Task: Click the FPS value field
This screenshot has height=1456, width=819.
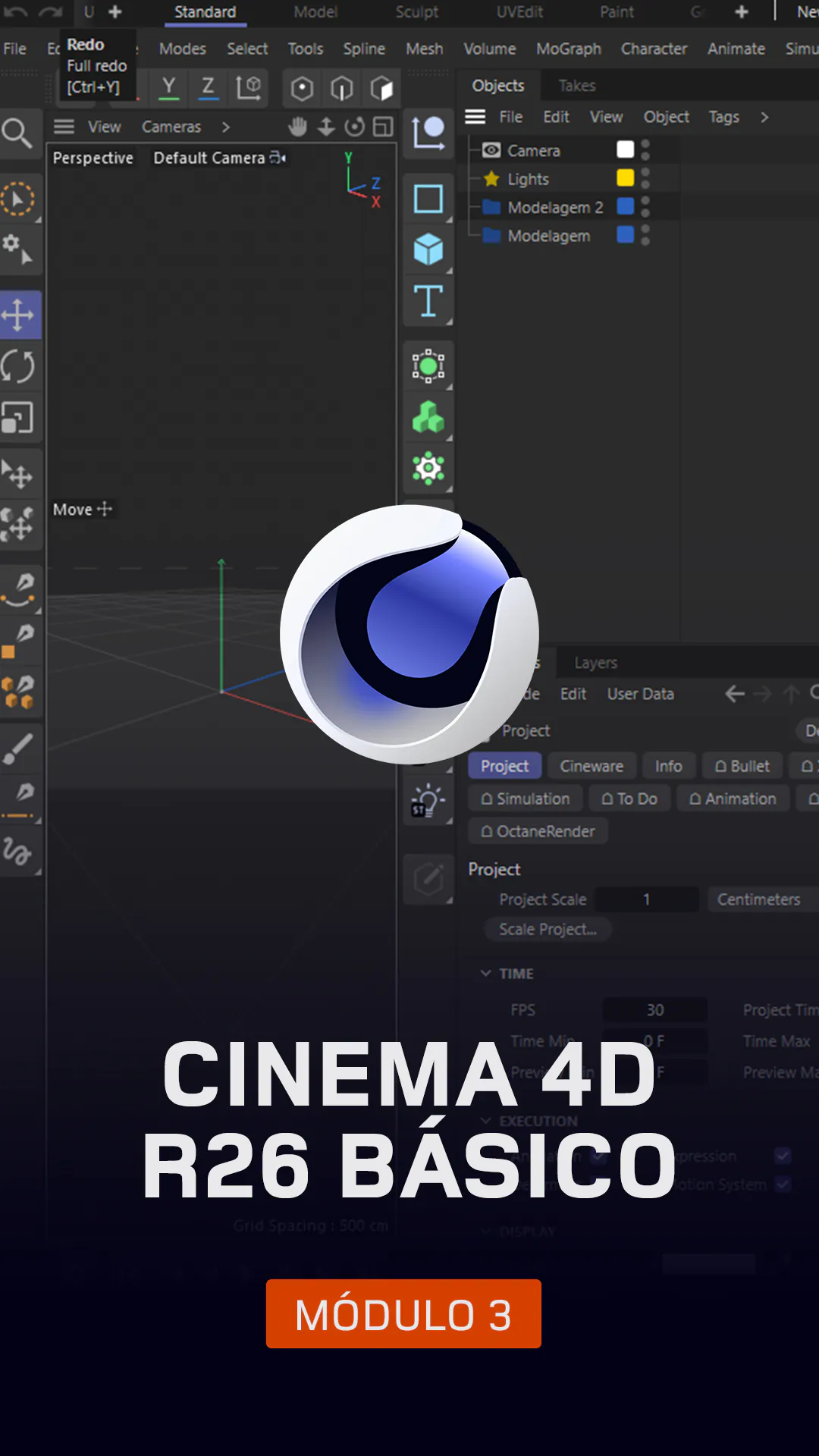Action: [x=655, y=1010]
